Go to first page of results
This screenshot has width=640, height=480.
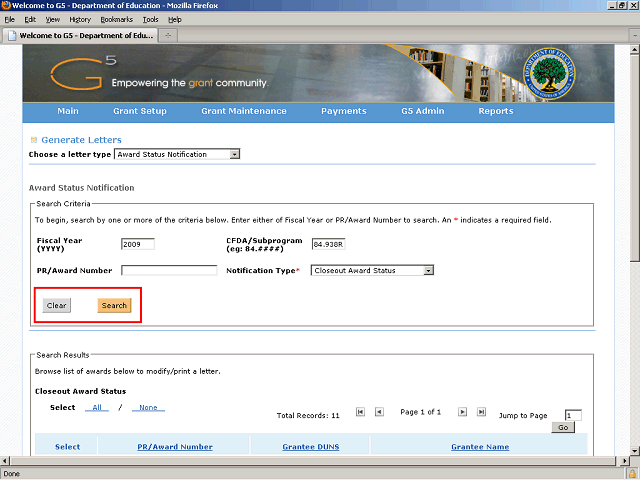tap(360, 412)
